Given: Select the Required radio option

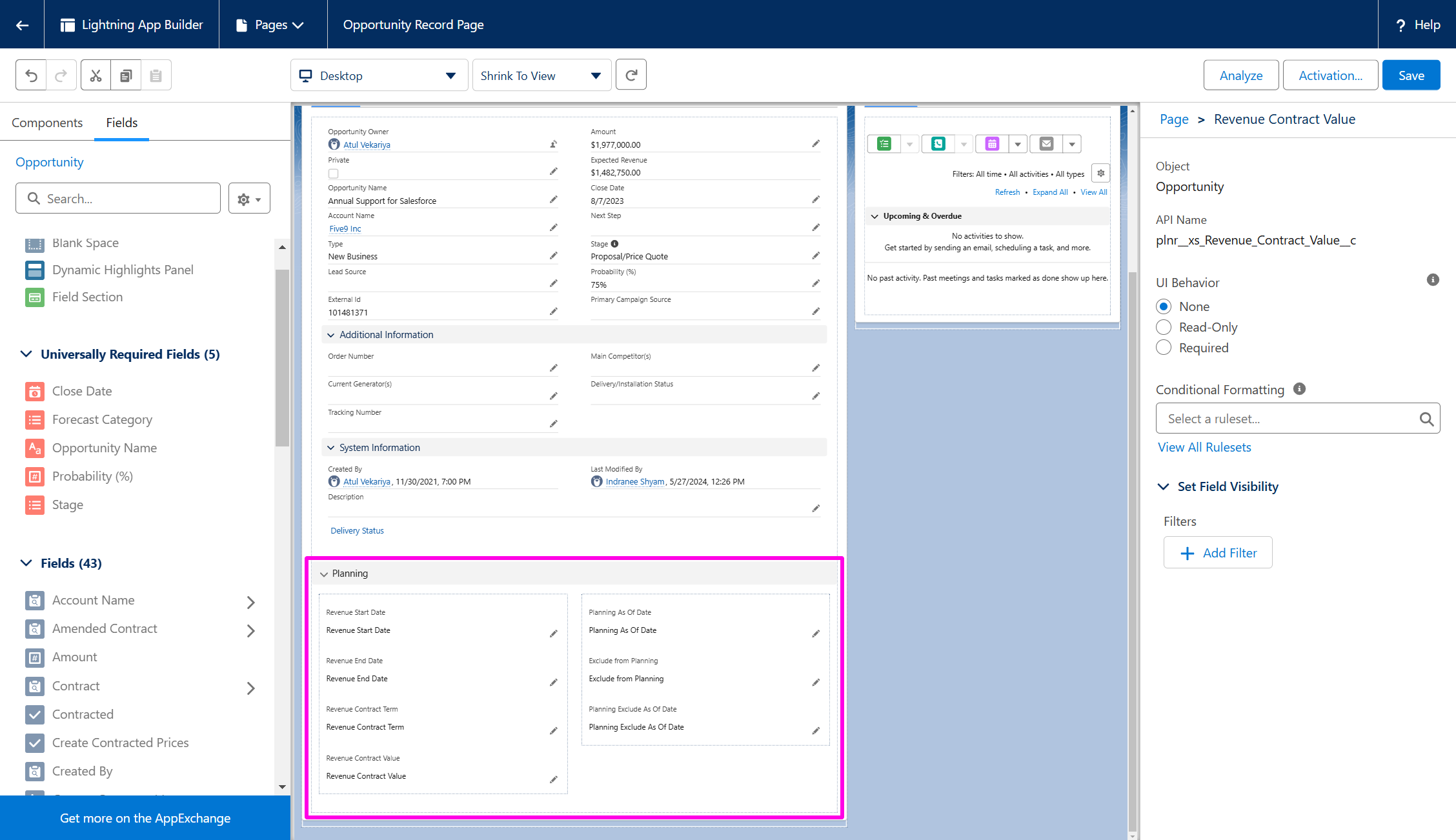Looking at the screenshot, I should tap(1164, 348).
